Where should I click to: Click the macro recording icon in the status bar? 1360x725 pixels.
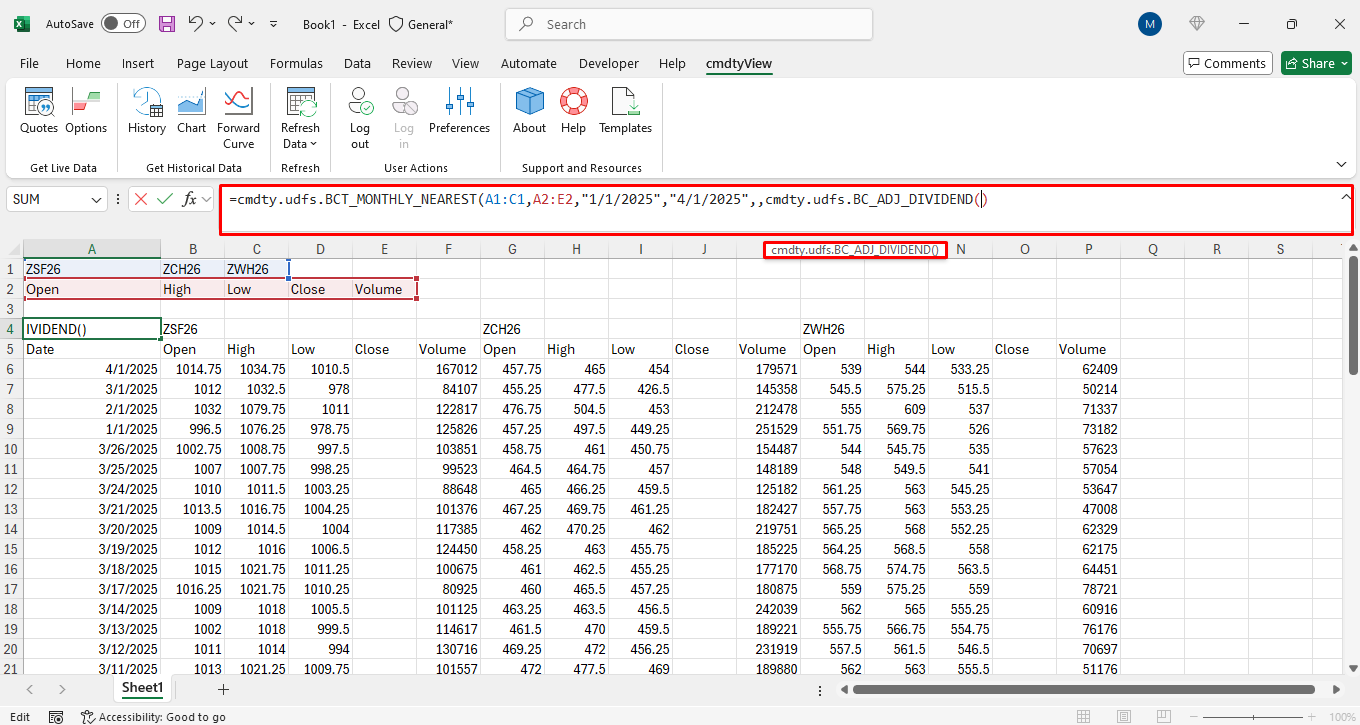(56, 717)
